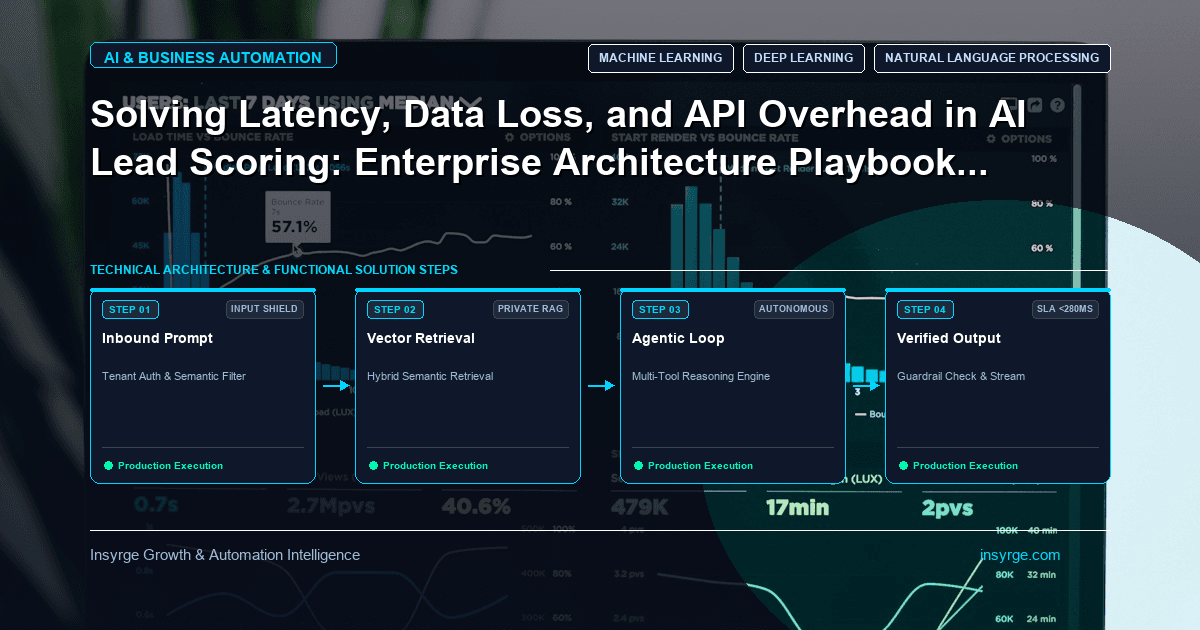Click green status dot in Inbound Prompt card

point(108,465)
